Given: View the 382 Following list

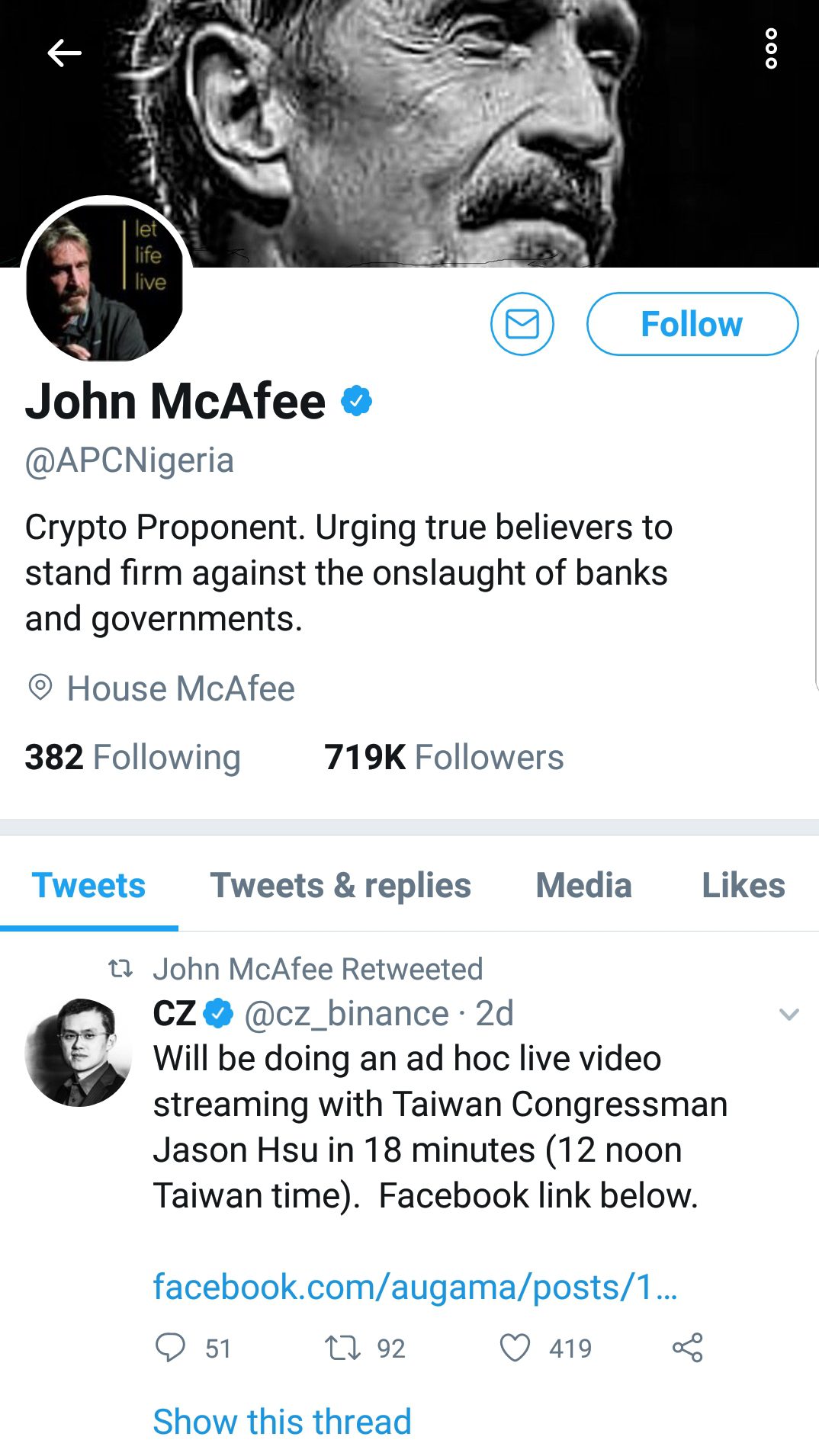Looking at the screenshot, I should tap(133, 757).
